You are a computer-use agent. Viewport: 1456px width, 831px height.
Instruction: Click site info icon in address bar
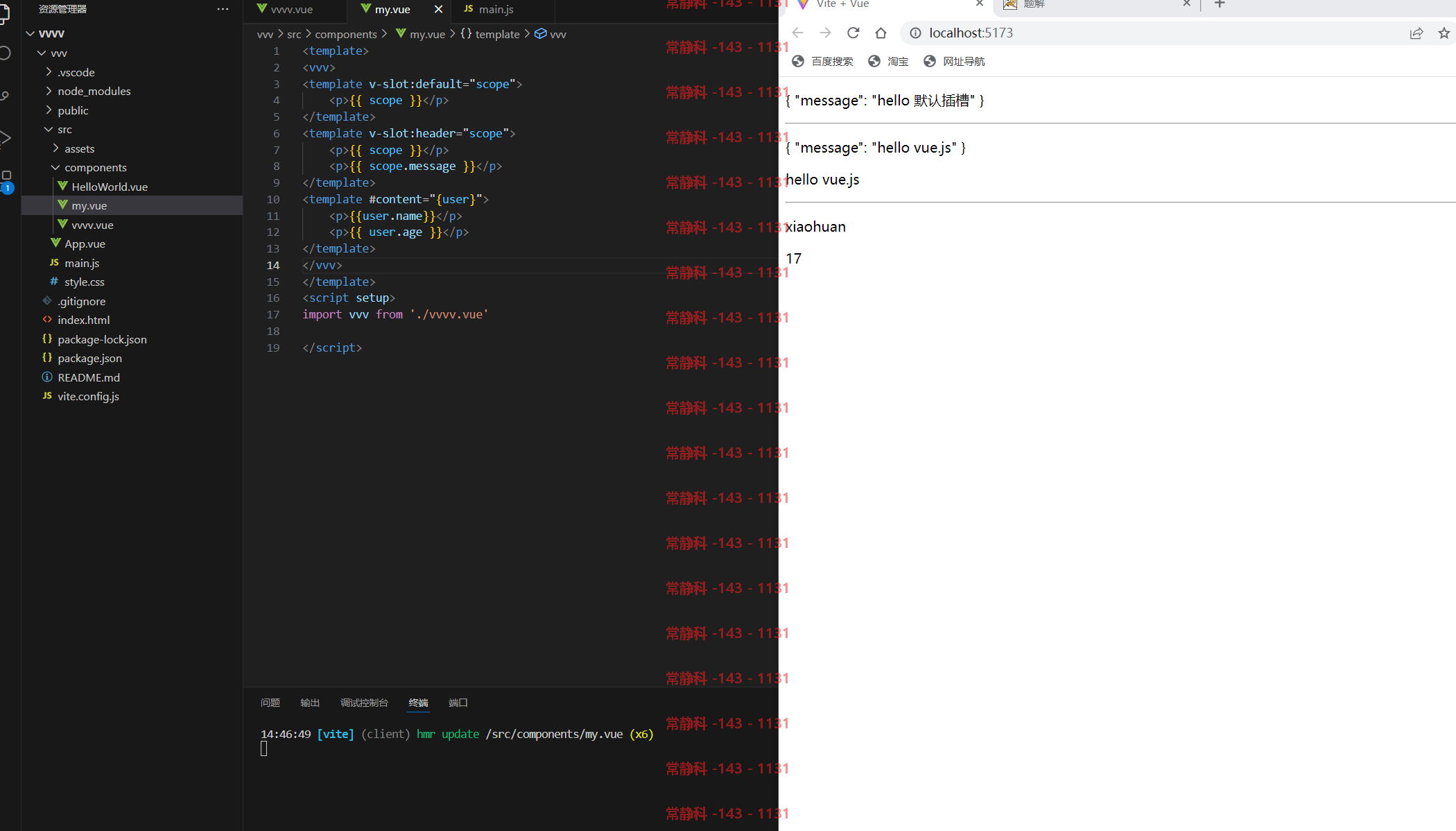coord(915,33)
